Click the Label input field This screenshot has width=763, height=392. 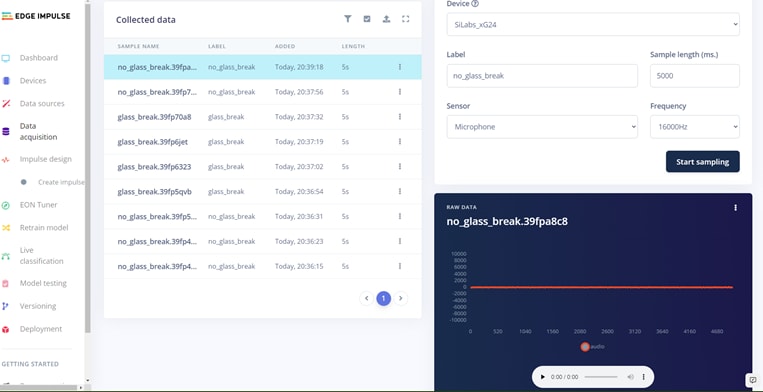(x=542, y=76)
